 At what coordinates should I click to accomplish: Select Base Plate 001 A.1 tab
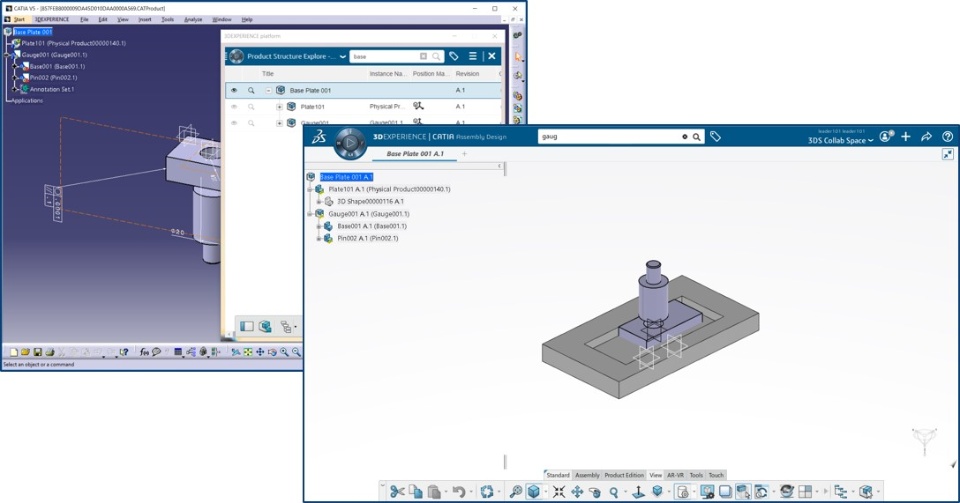(414, 154)
